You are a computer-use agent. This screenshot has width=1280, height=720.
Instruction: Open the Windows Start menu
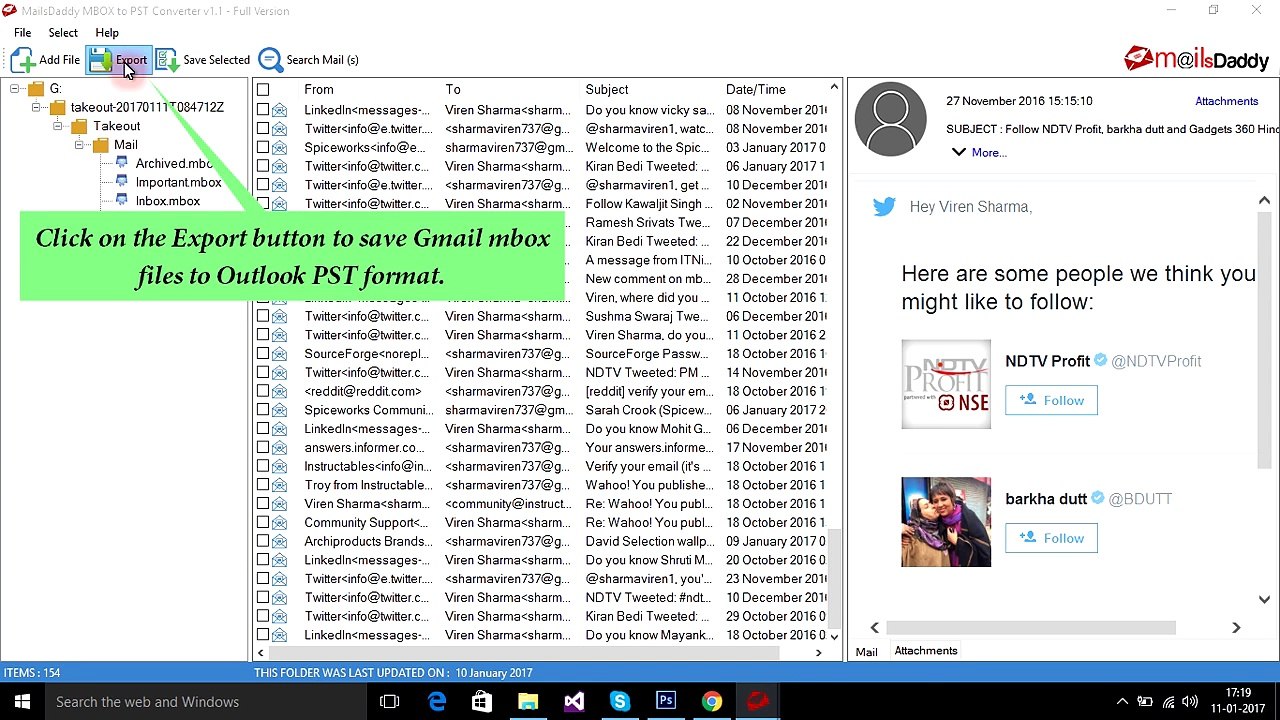point(22,702)
